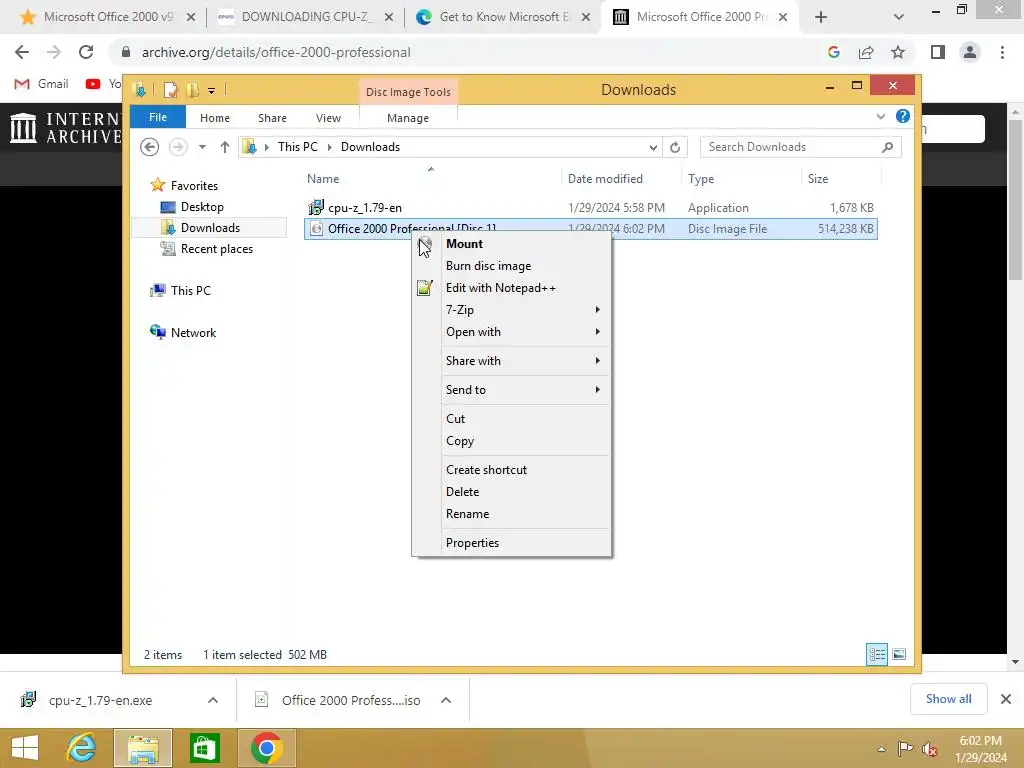Image resolution: width=1024 pixels, height=768 pixels.
Task: Bookmark this page star icon
Action: [898, 52]
